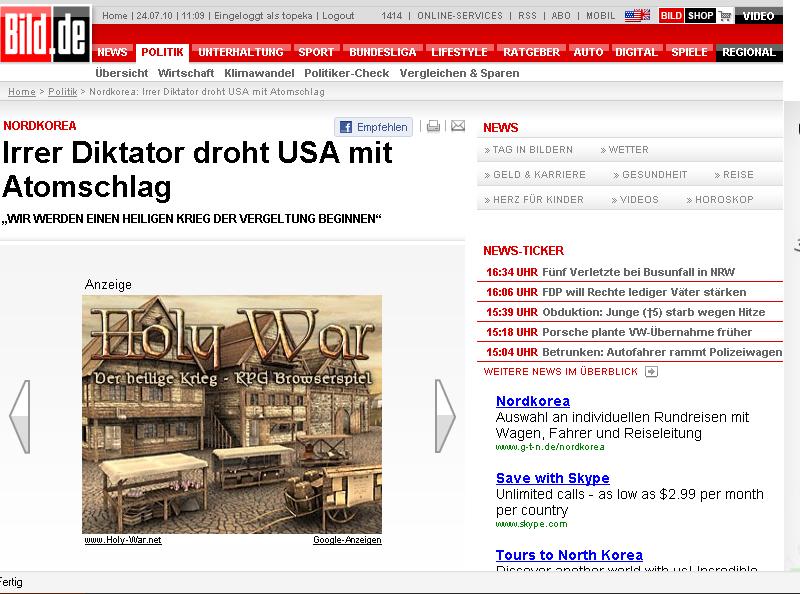
Task: Open the REISE link
Action: pos(734,175)
